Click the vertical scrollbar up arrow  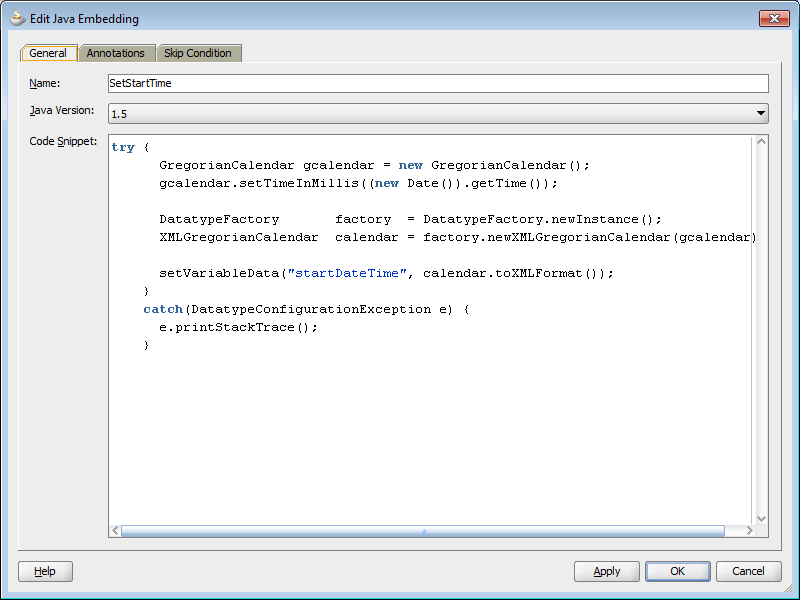coord(761,142)
